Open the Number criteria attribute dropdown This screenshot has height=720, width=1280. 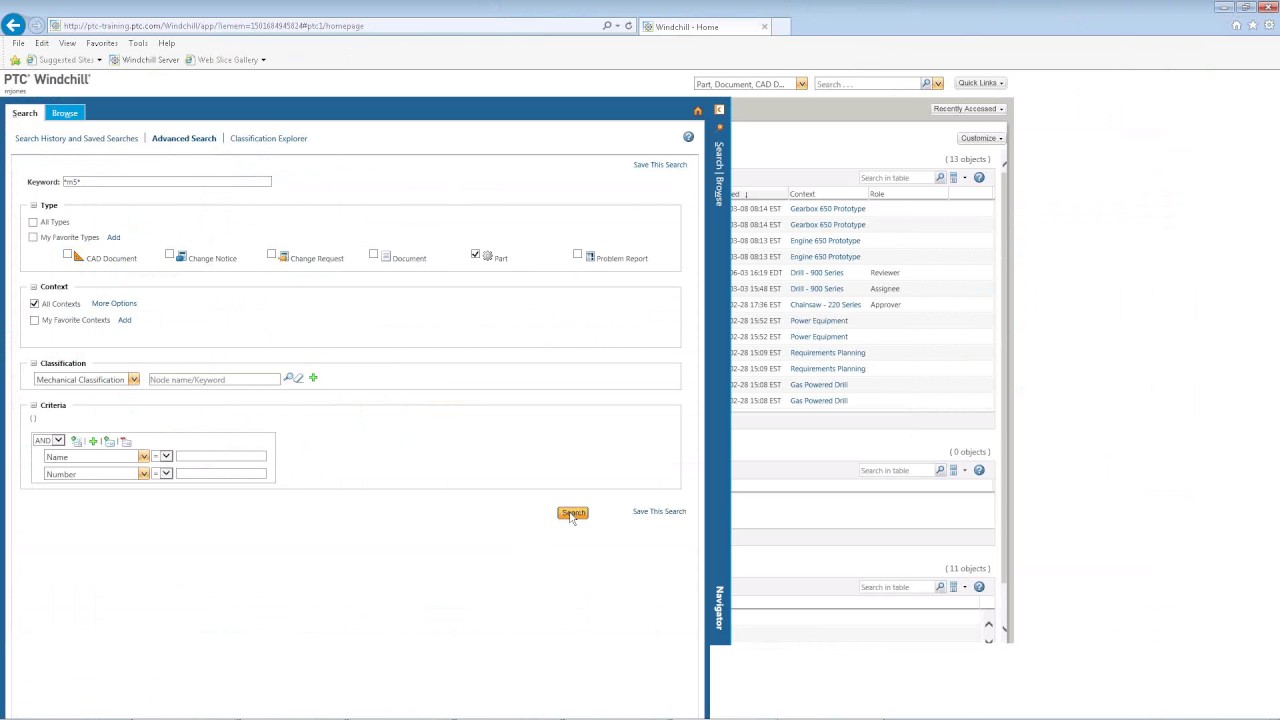click(x=143, y=474)
